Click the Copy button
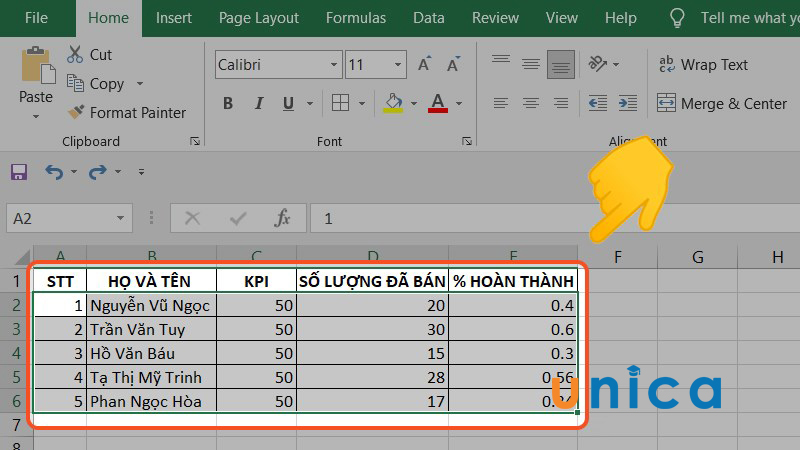 [x=105, y=84]
